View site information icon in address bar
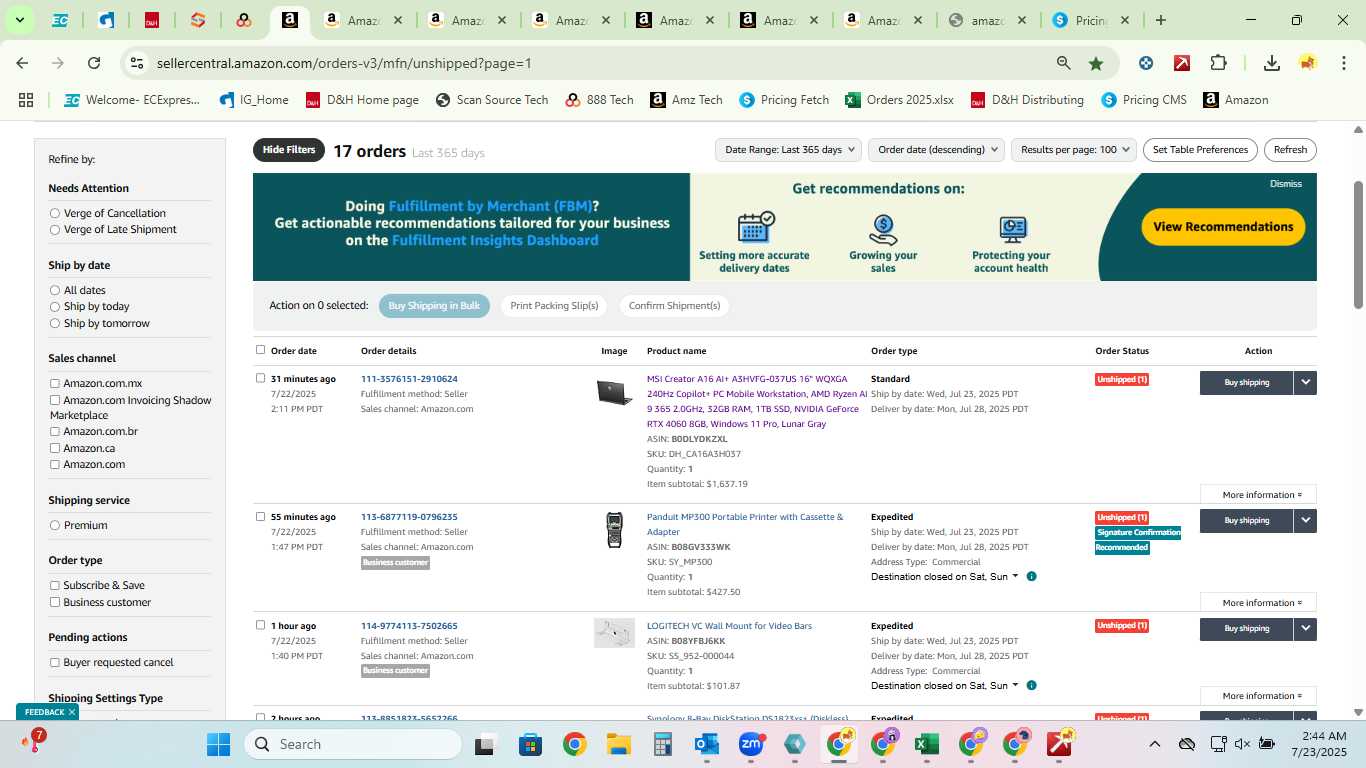This screenshot has height=768, width=1366. click(137, 63)
